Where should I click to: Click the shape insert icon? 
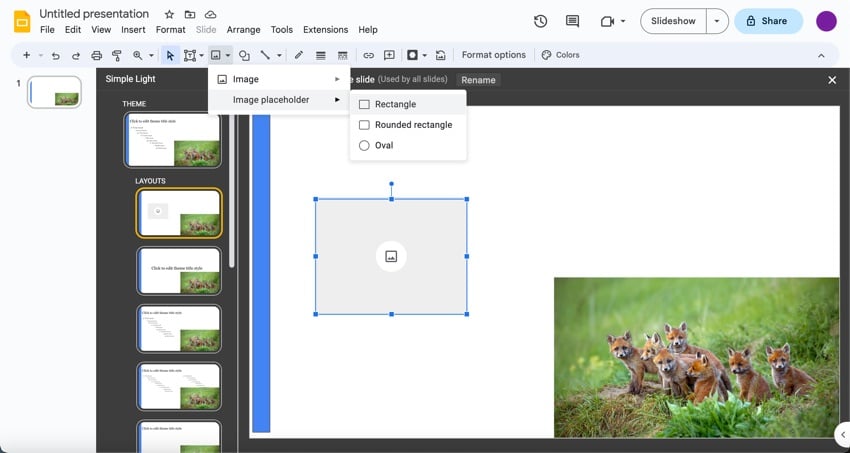pyautogui.click(x=244, y=55)
